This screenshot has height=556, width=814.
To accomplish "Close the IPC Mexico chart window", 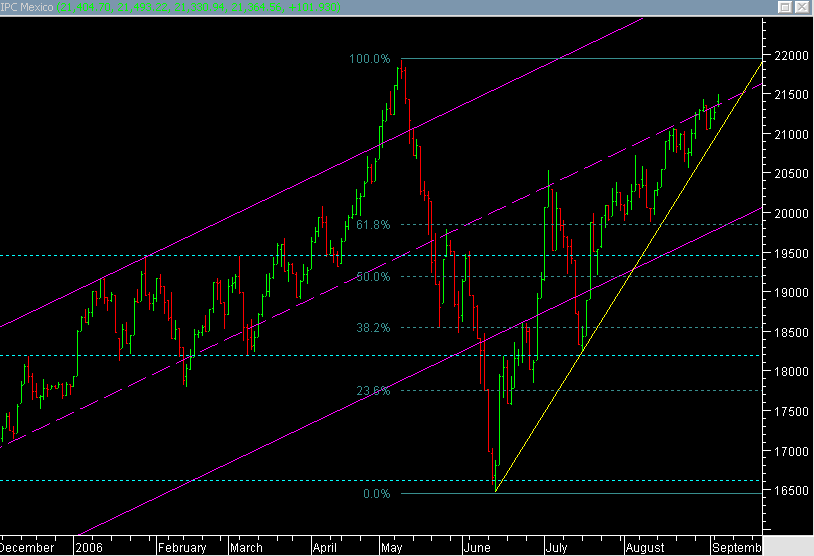I will coord(802,7).
